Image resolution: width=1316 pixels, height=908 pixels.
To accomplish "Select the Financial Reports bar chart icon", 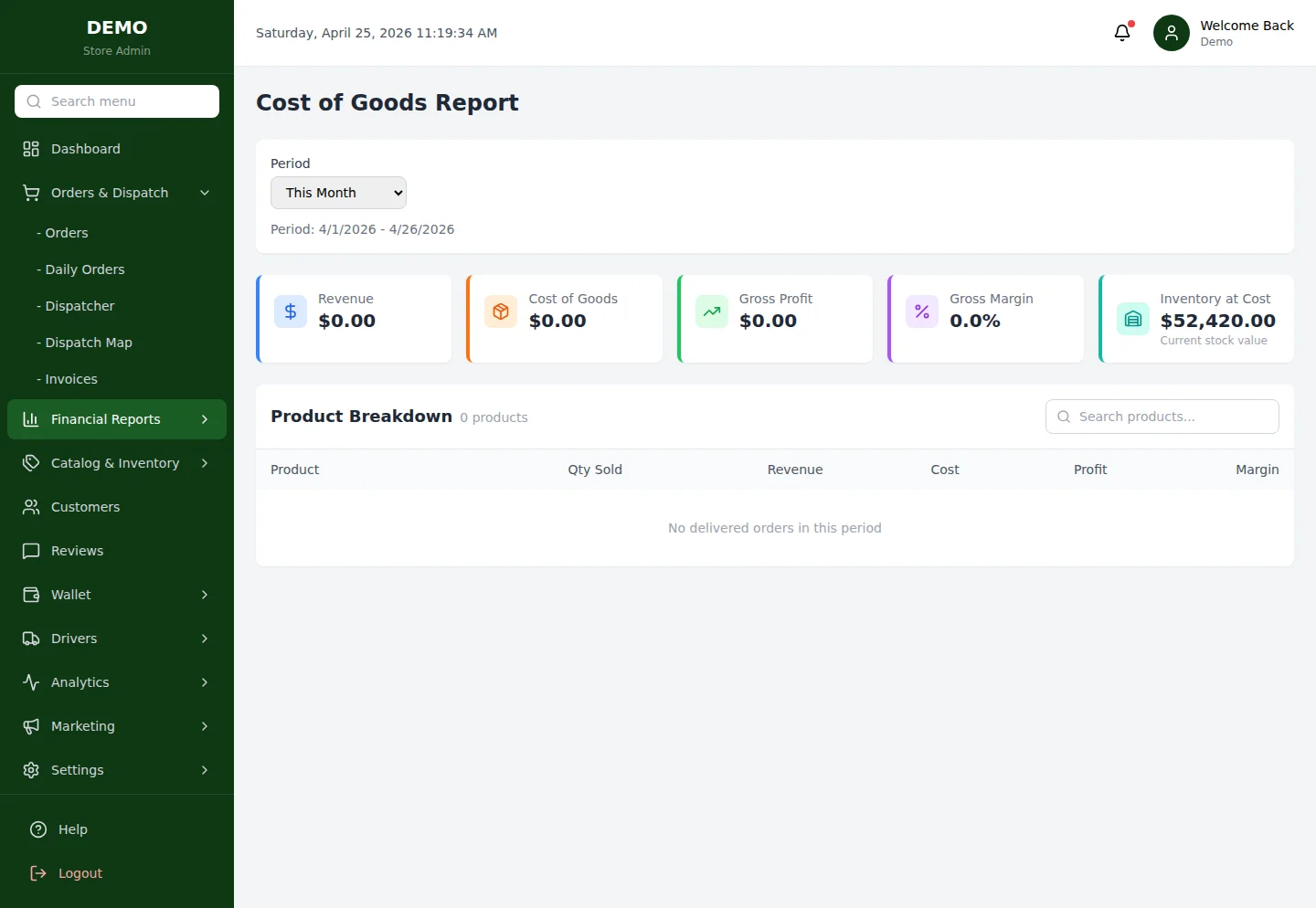I will tap(31, 419).
